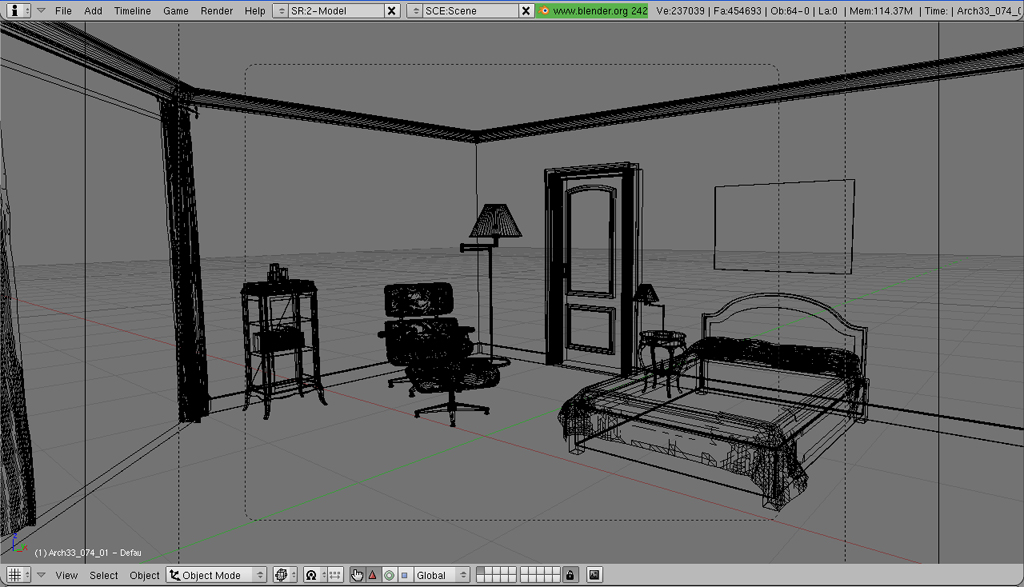Image resolution: width=1024 pixels, height=587 pixels.
Task: Toggle layer 6 visibility button
Action: coord(524,571)
